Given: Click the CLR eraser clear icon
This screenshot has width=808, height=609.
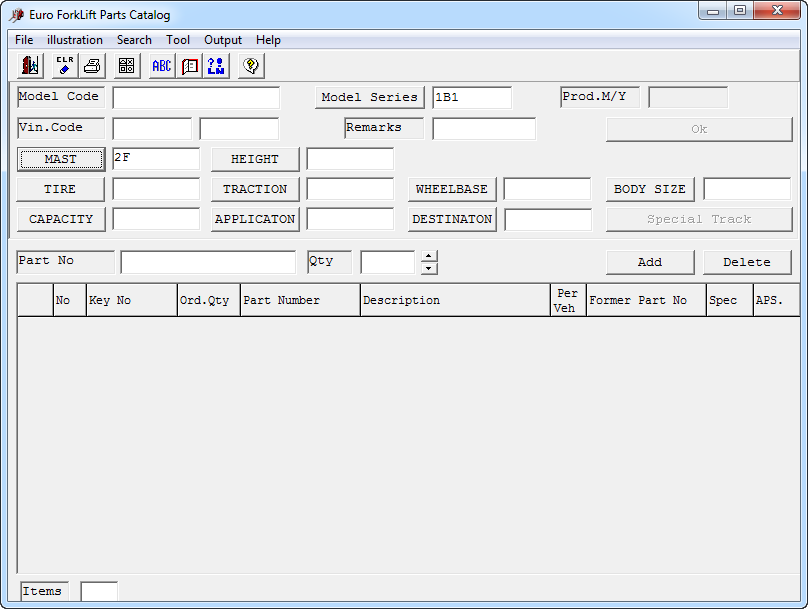Looking at the screenshot, I should click(x=65, y=66).
